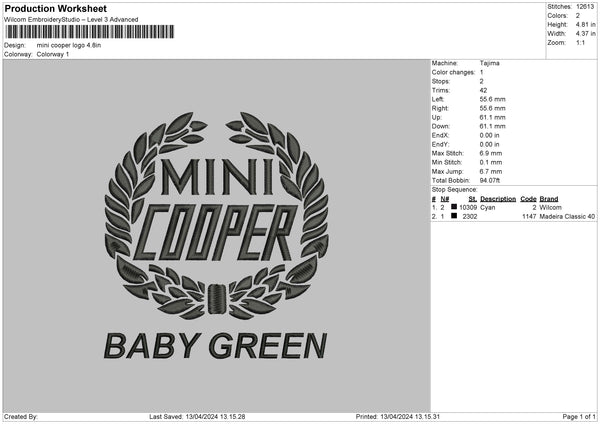This screenshot has height=424, width=600.
Task: Click the 'COOPER' lettering in design
Action: point(215,232)
